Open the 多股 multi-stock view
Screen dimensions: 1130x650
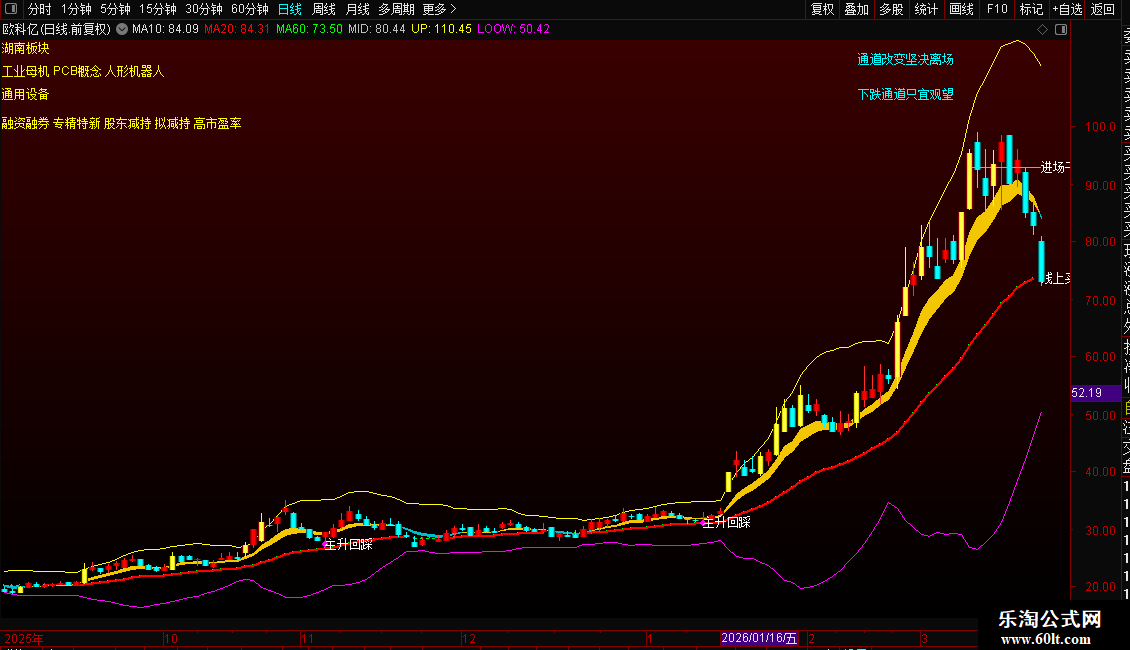[891, 9]
